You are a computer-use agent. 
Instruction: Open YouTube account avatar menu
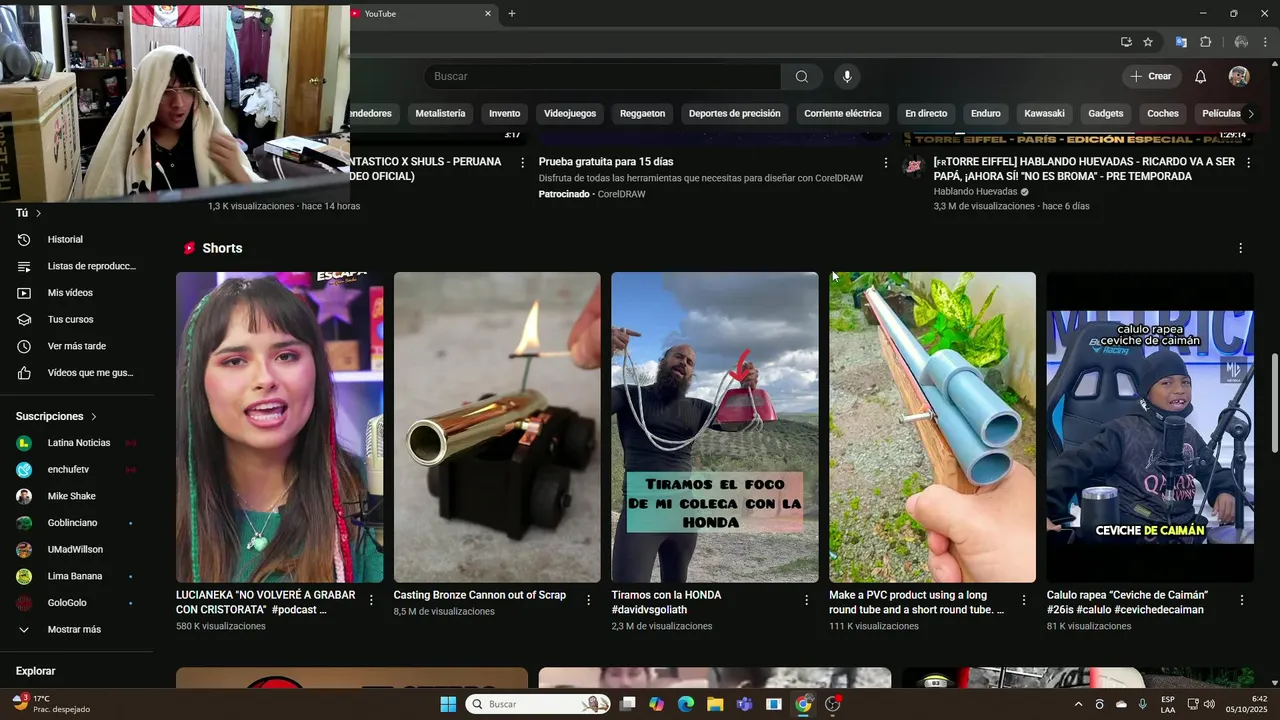(1239, 77)
